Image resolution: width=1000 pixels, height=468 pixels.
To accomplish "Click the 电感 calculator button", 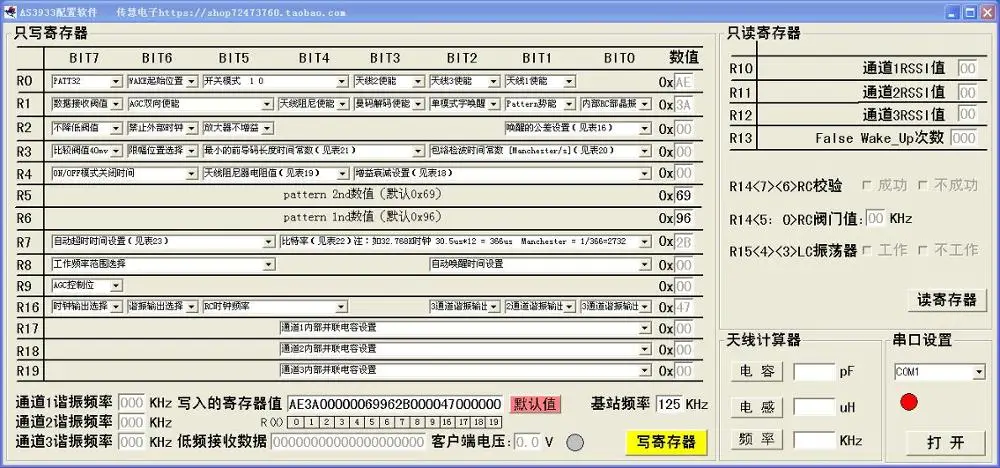I will (756, 407).
